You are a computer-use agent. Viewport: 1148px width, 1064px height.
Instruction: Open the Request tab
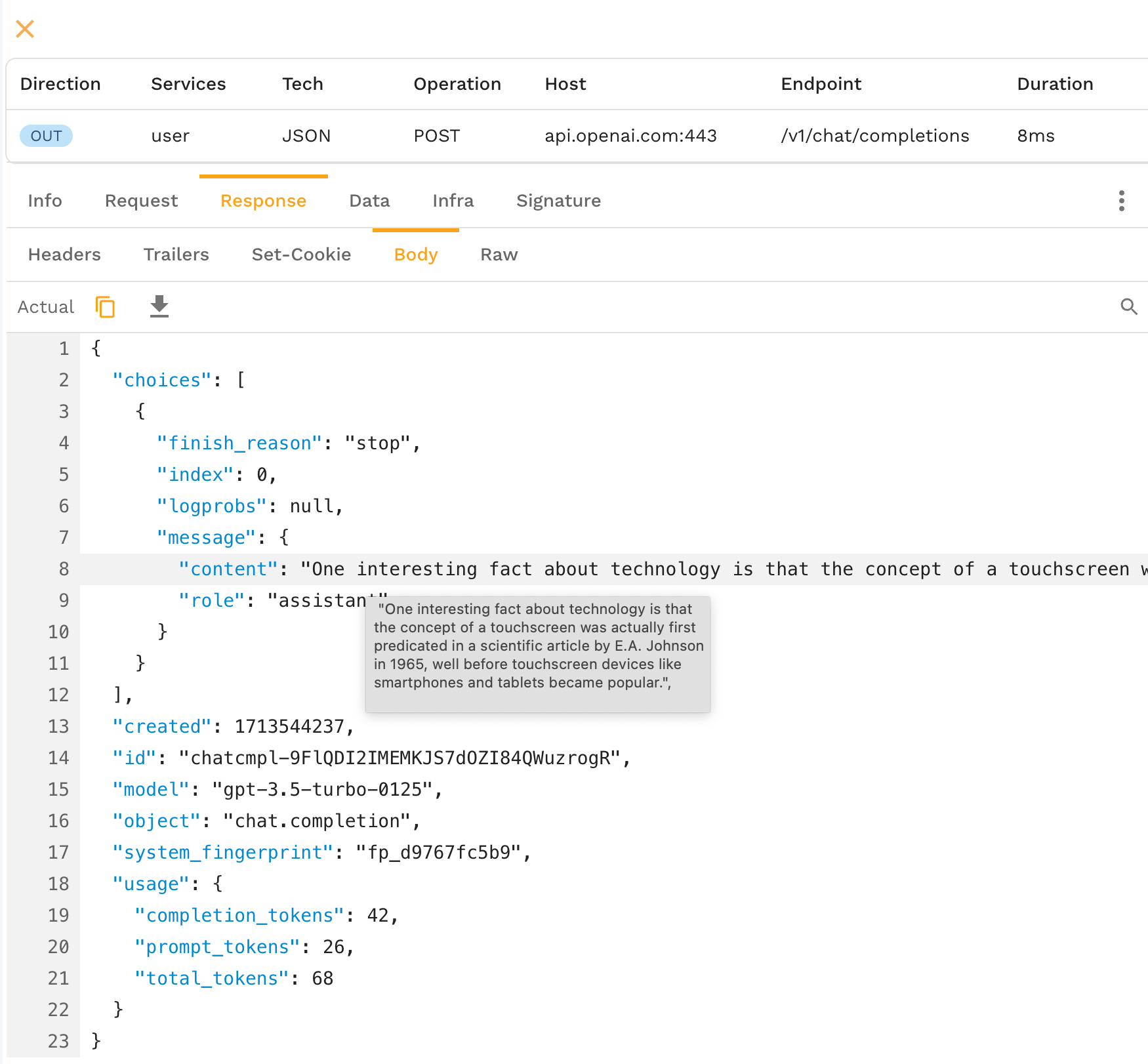tap(141, 201)
